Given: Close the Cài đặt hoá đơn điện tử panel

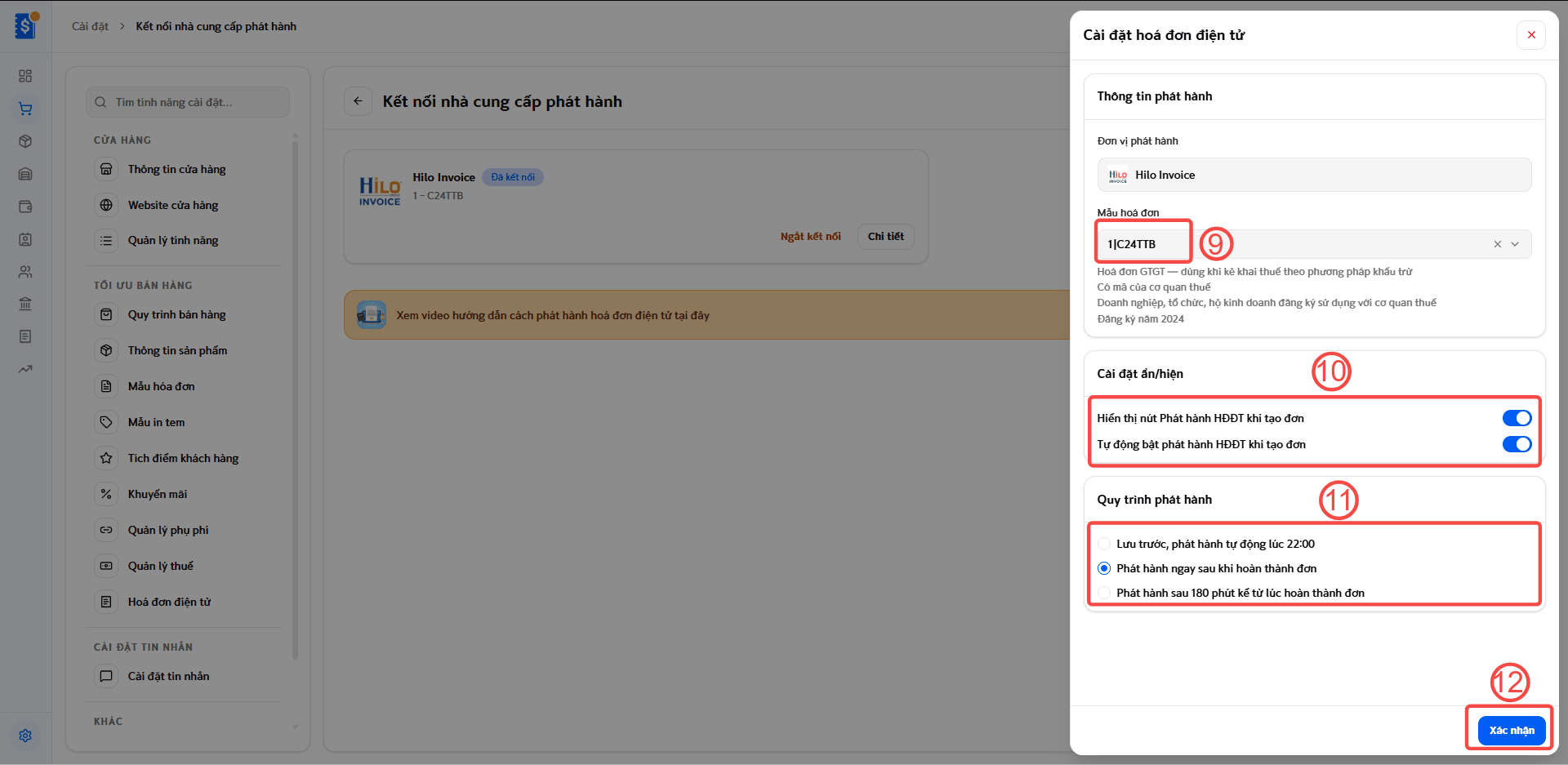Looking at the screenshot, I should tap(1531, 35).
